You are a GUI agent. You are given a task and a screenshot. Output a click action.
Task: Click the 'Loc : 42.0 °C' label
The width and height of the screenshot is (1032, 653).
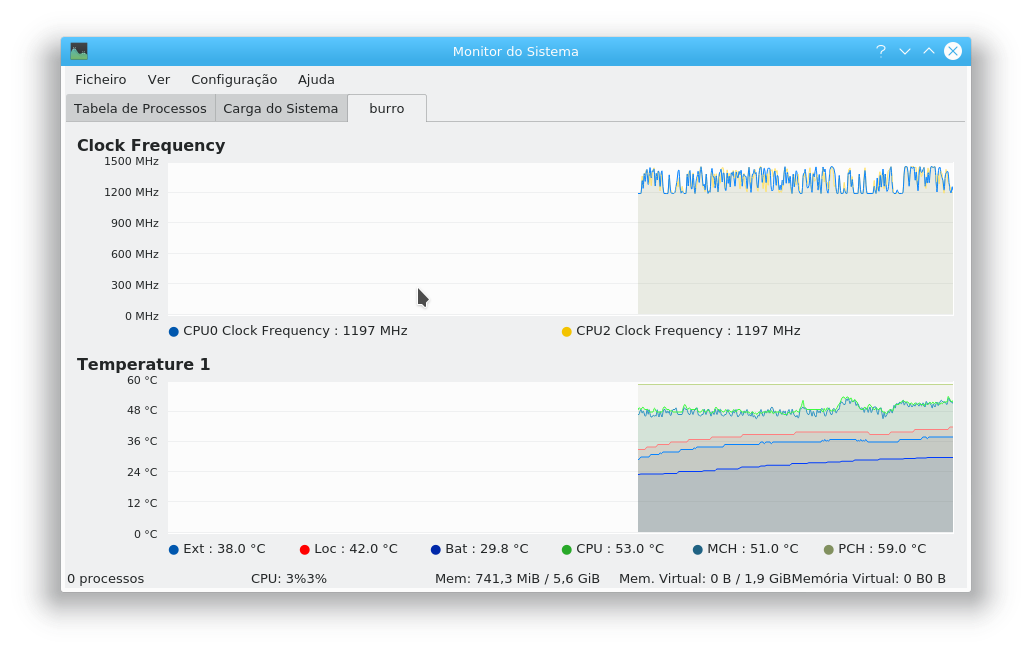pos(356,549)
